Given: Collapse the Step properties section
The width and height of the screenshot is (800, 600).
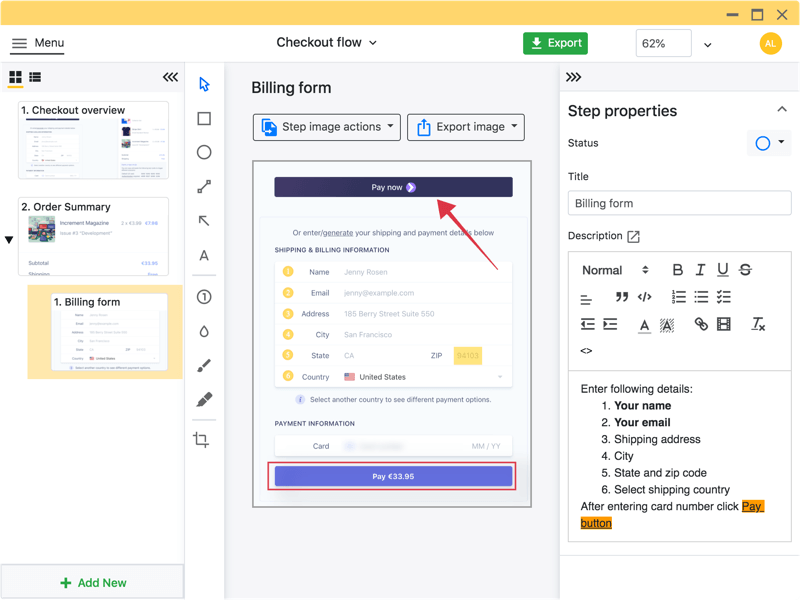Looking at the screenshot, I should [x=782, y=109].
